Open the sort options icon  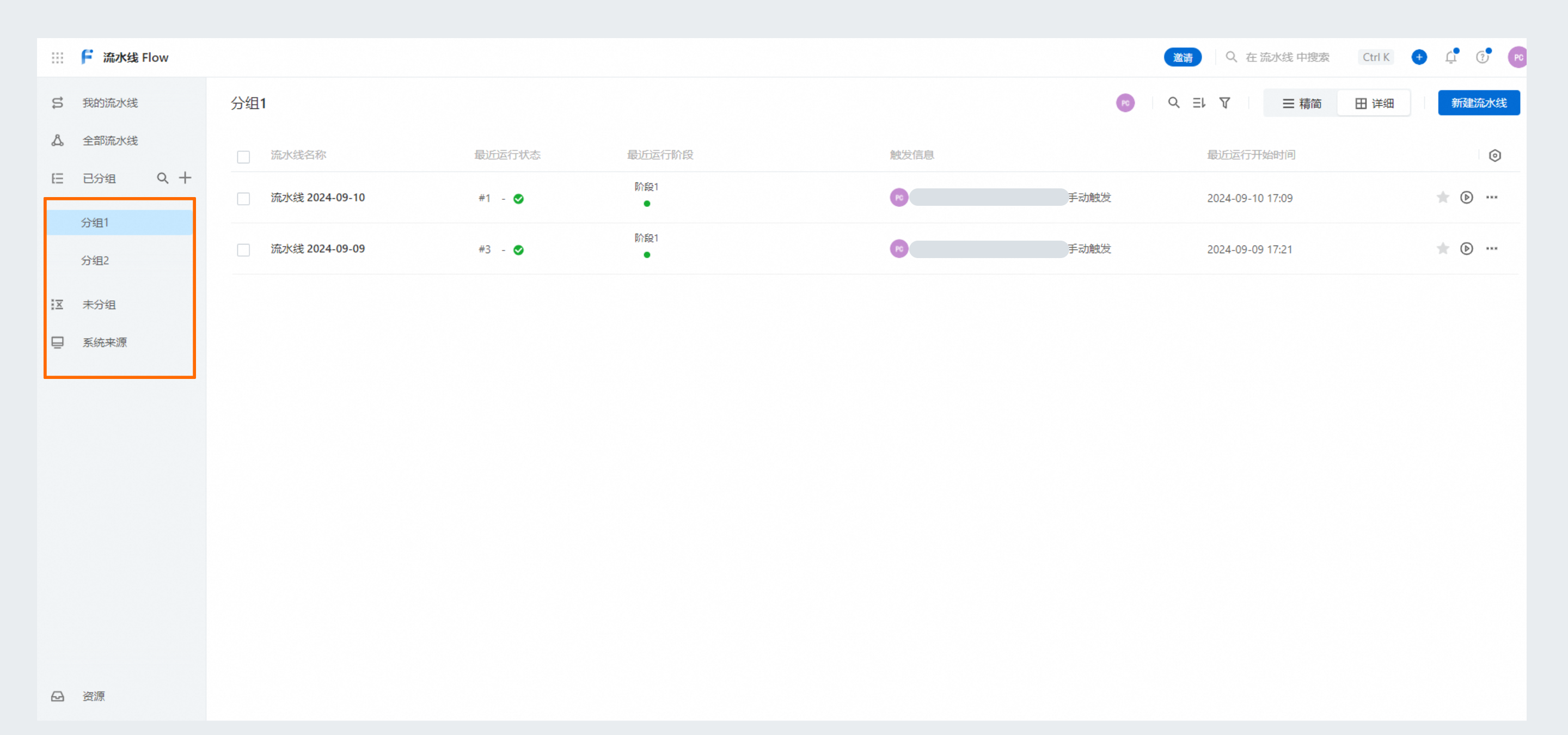pos(1198,103)
